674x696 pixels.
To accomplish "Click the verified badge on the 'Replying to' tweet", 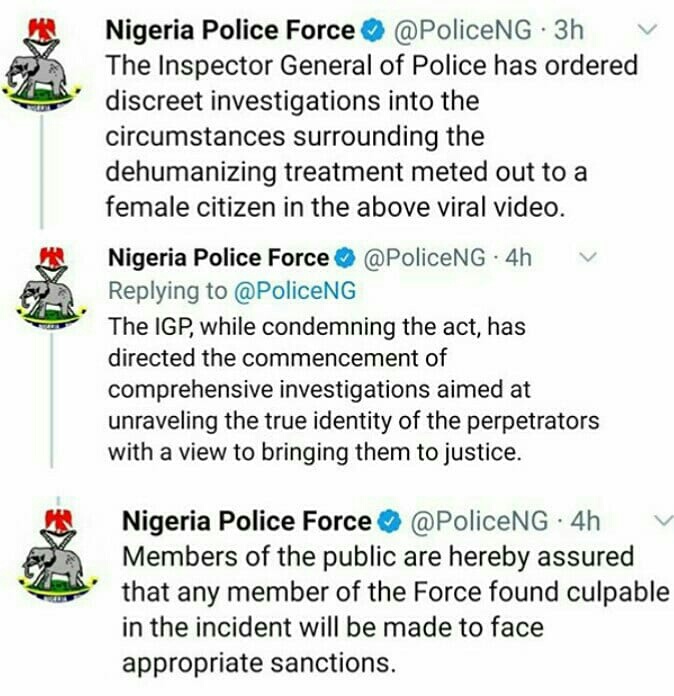I will [344, 258].
